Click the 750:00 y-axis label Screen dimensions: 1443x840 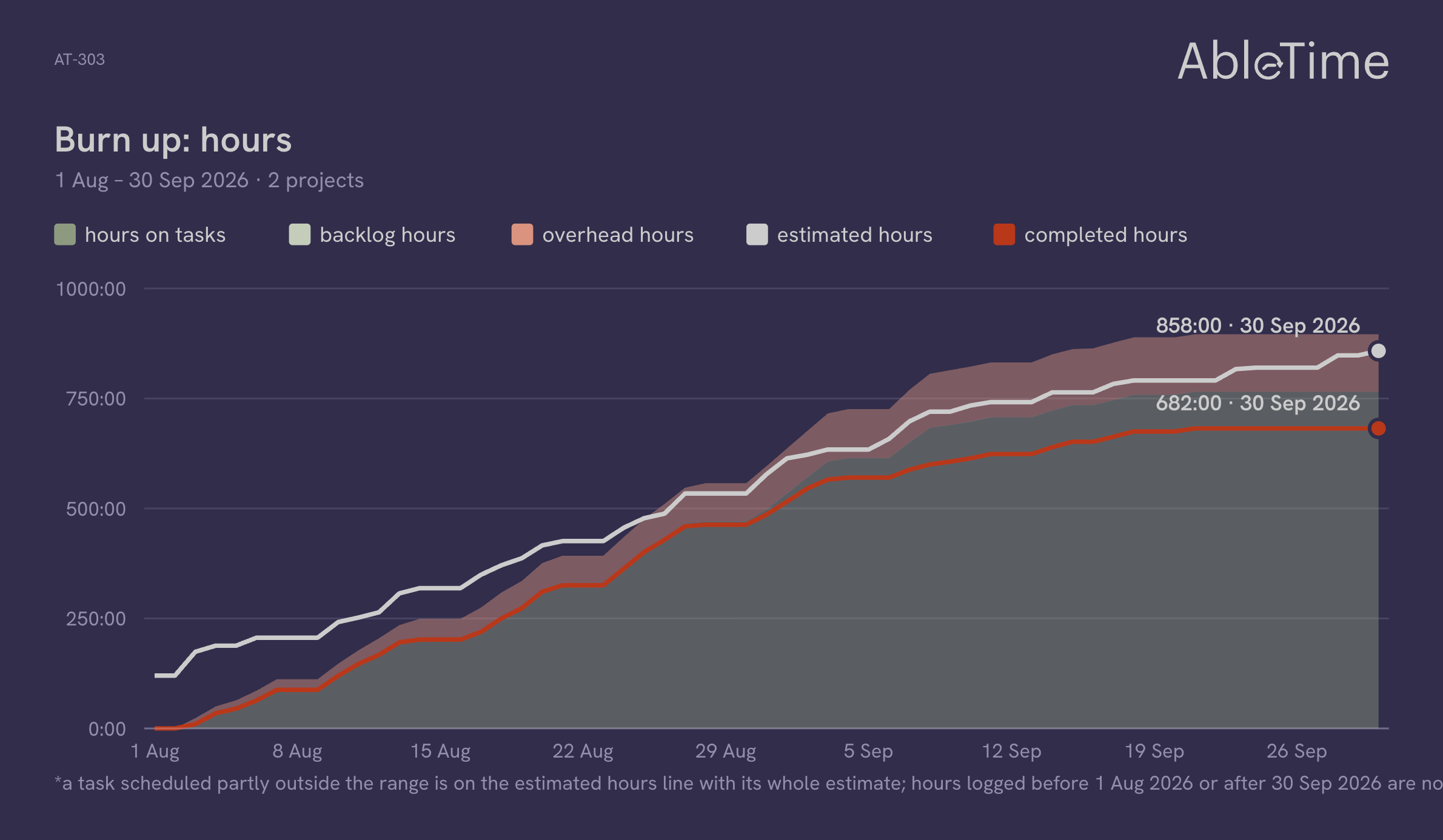[96, 399]
